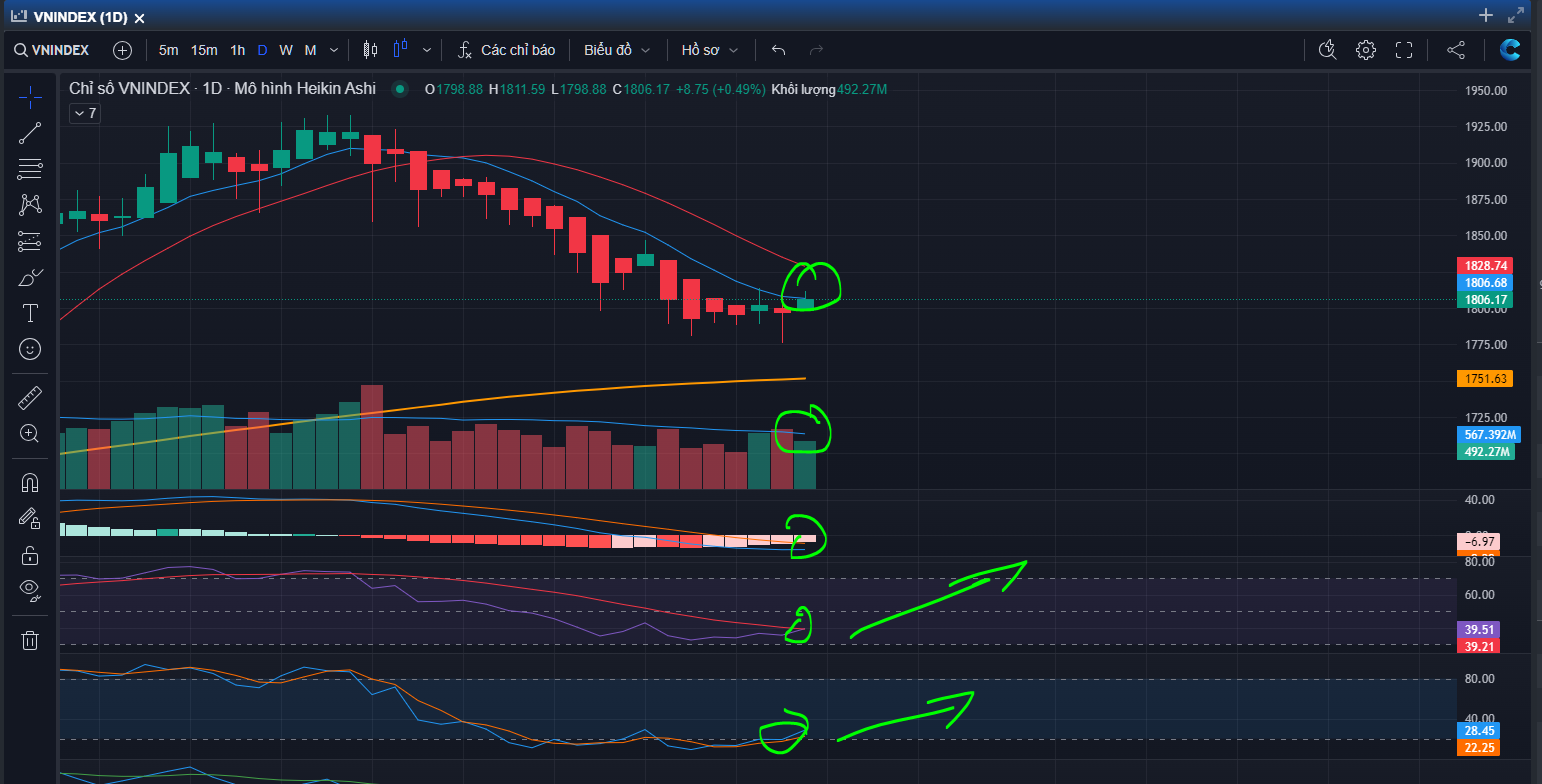Select the brush drawing tool

(30, 277)
